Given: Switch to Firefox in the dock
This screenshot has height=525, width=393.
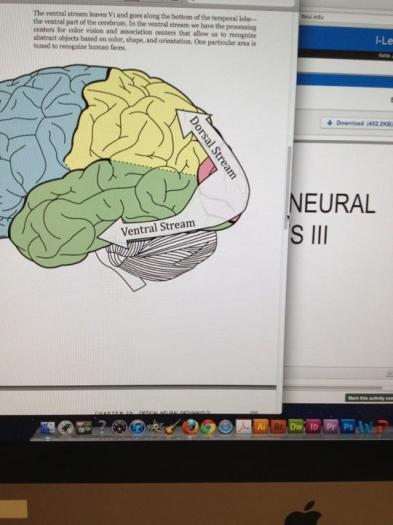Looking at the screenshot, I should tap(190, 427).
